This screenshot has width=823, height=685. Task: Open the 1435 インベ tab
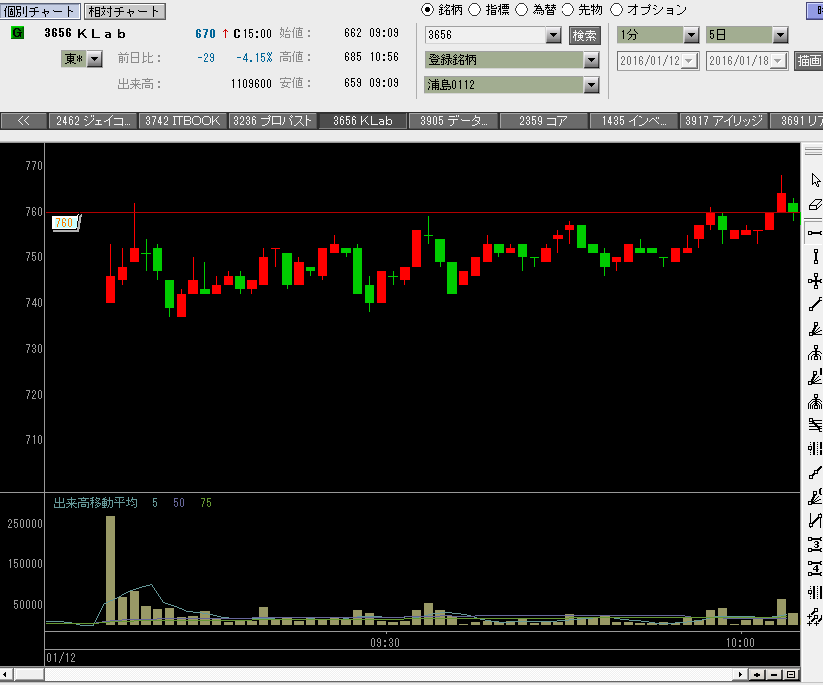coord(634,121)
